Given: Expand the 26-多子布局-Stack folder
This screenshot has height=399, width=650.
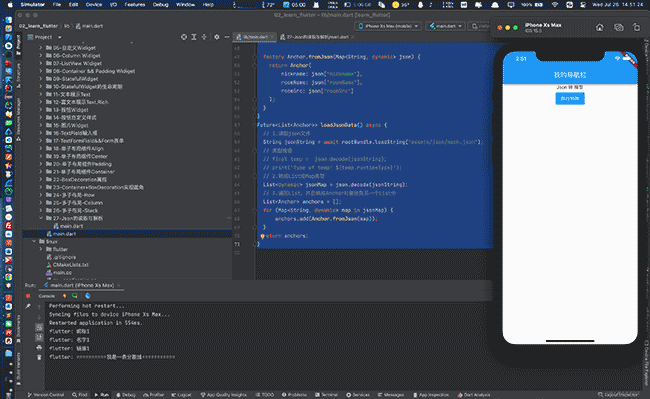Looking at the screenshot, I should tap(41, 210).
